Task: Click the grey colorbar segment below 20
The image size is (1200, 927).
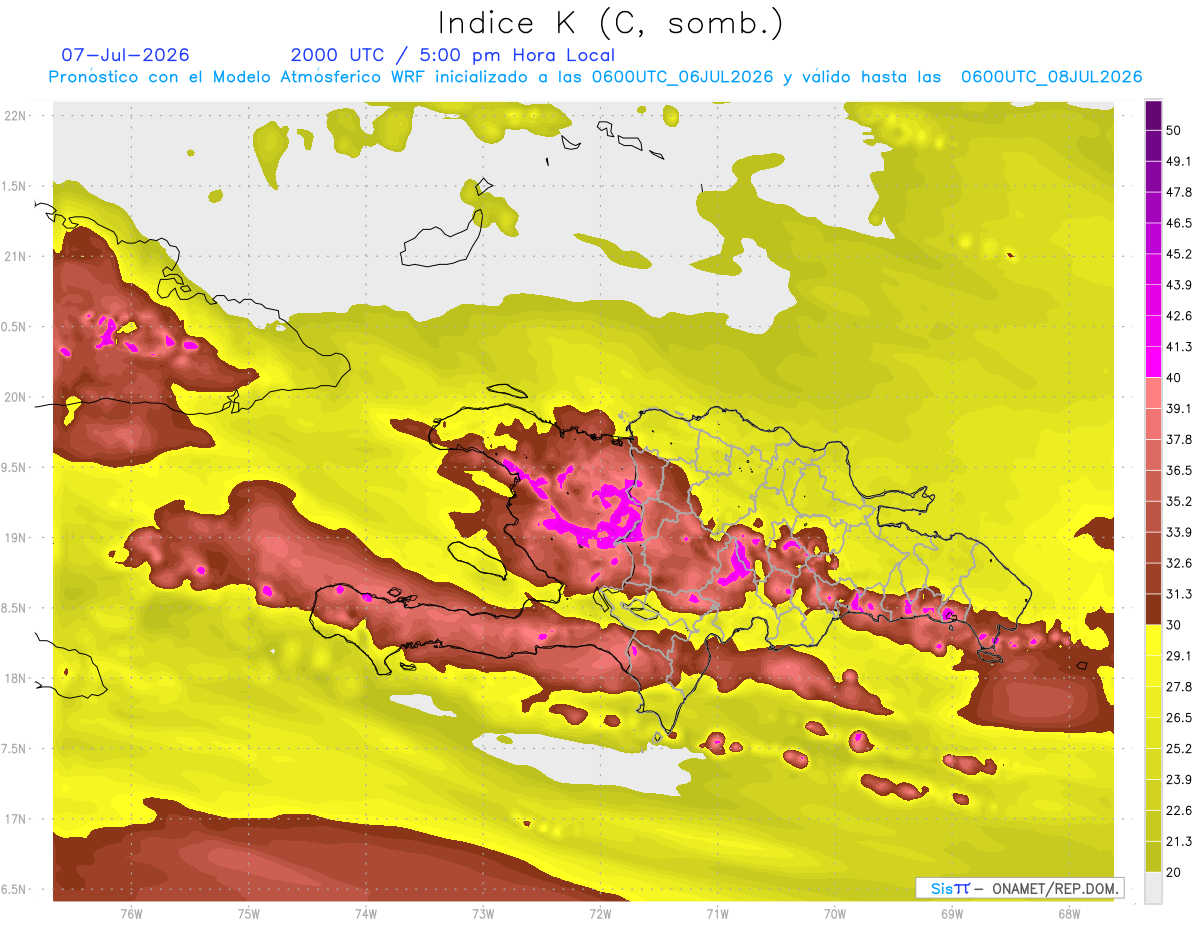Action: pyautogui.click(x=1153, y=888)
